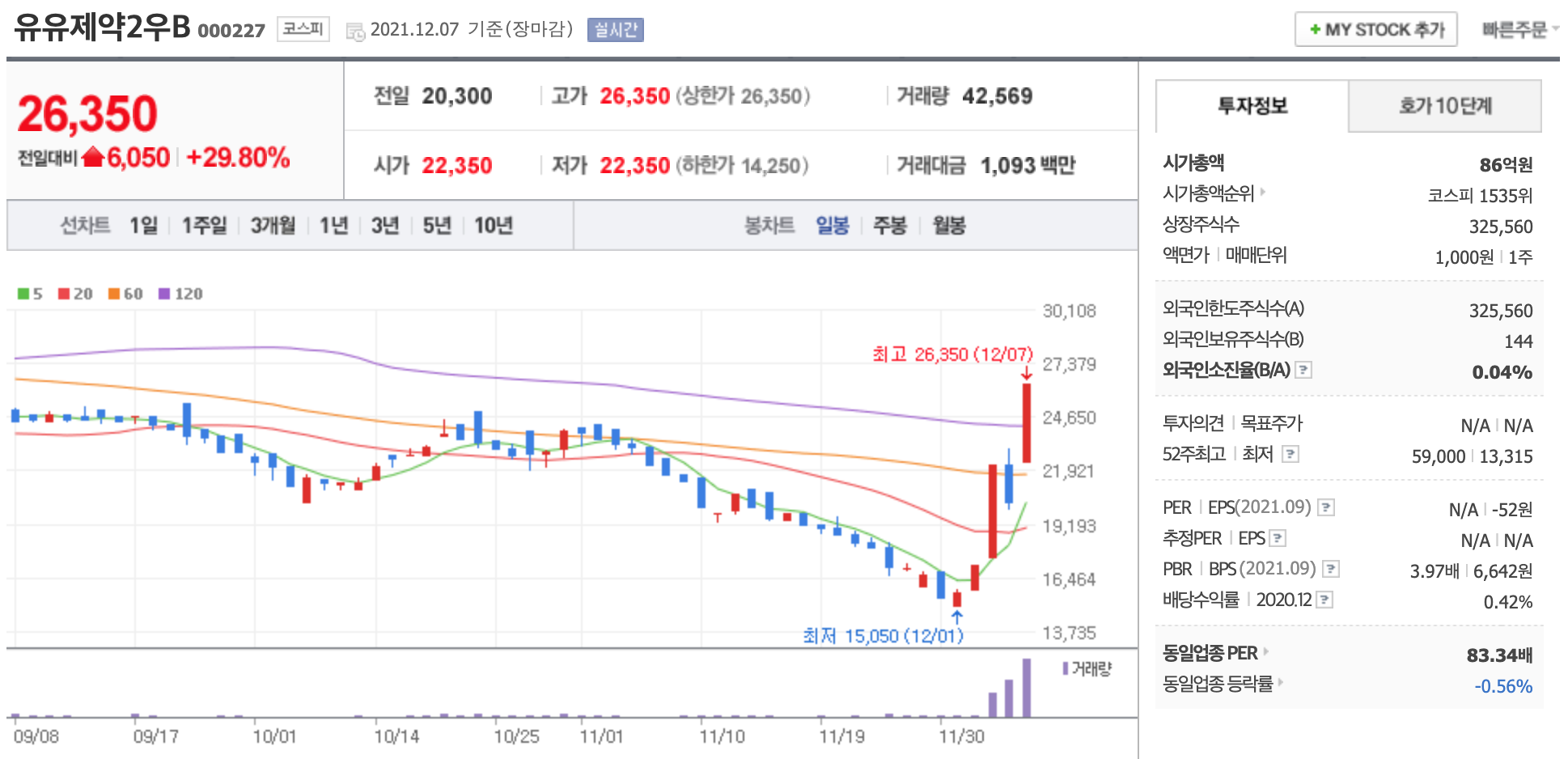The height and width of the screenshot is (759, 1568).
Task: Click the 30,108 price axis label
Action: [1069, 311]
